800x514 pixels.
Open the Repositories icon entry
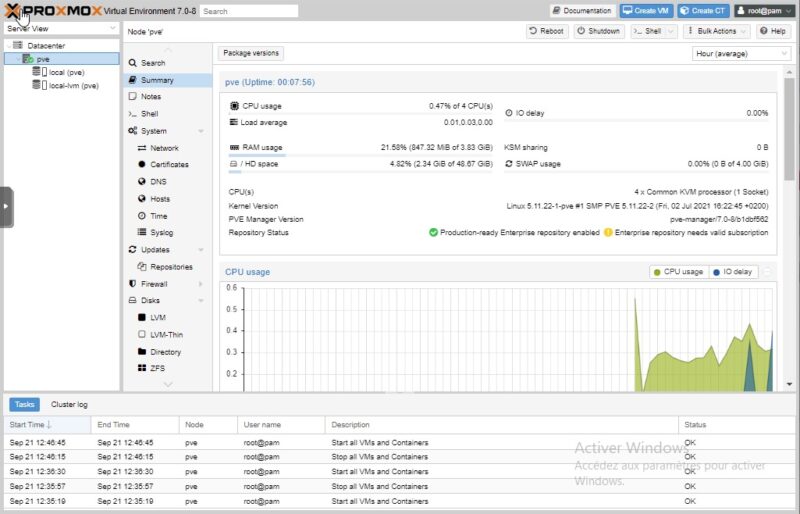142,267
